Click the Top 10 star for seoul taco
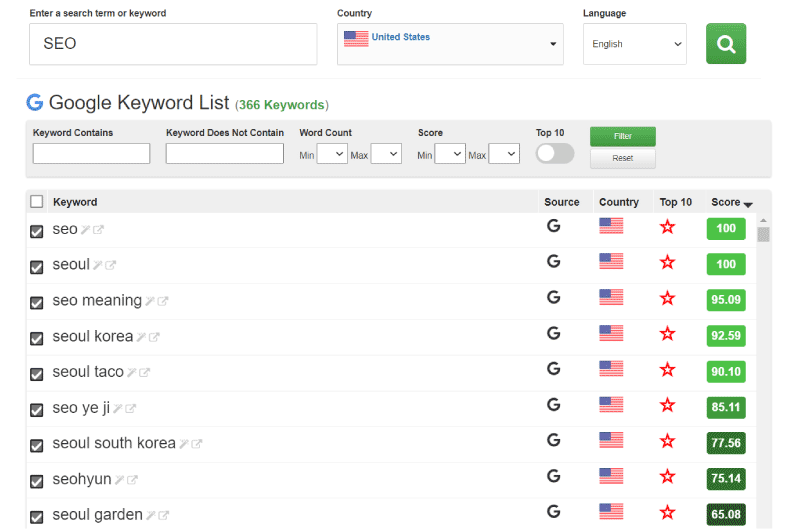Screen dimensions: 800x530 coord(667,370)
